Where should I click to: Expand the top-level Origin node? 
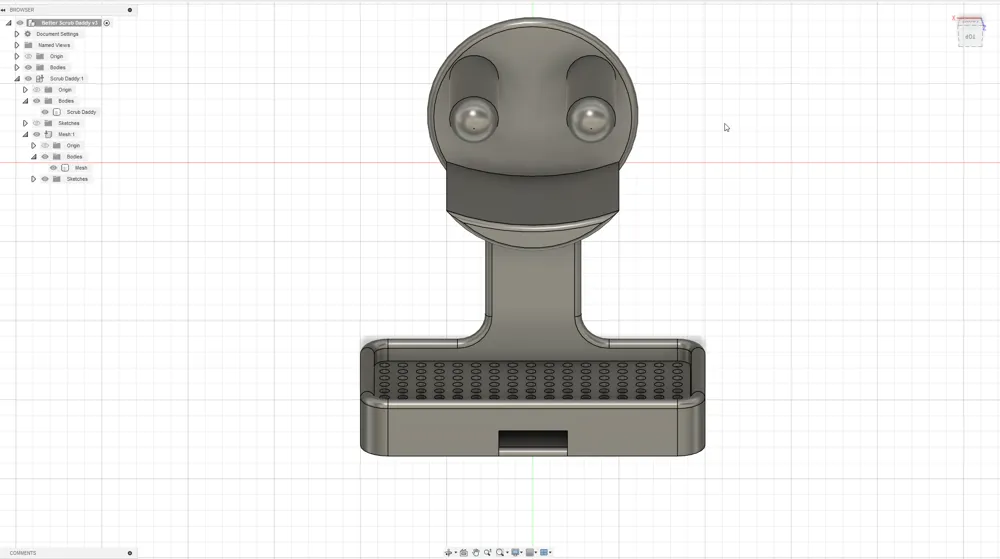click(x=17, y=56)
